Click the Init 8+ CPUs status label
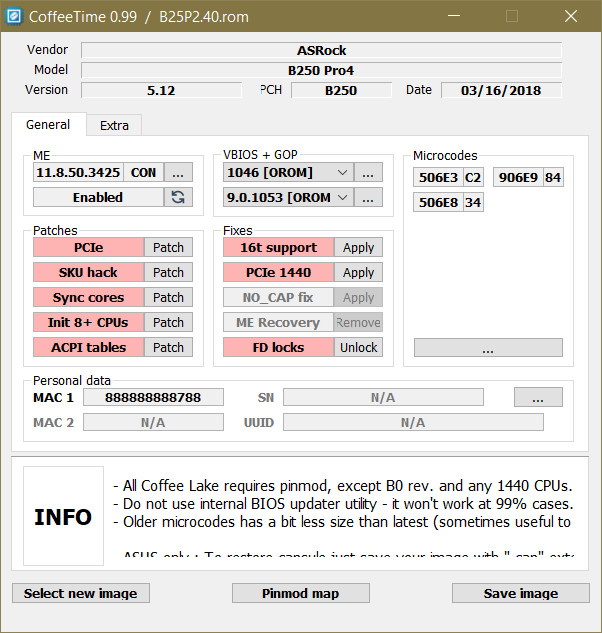Screen dimensions: 602x633 point(88,322)
